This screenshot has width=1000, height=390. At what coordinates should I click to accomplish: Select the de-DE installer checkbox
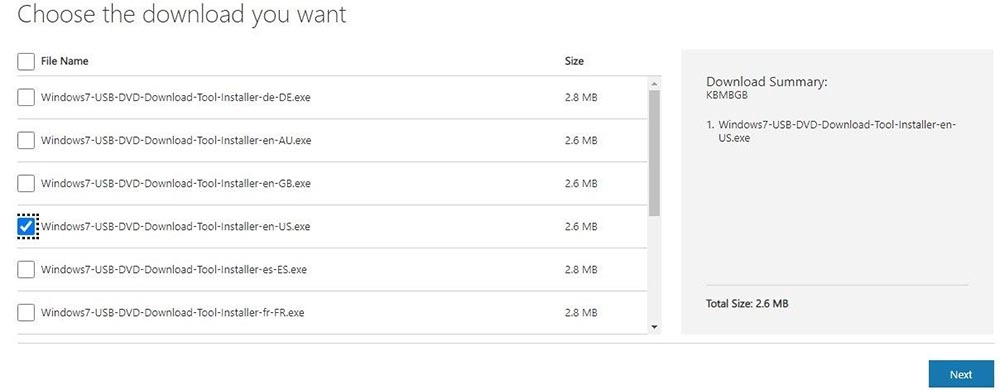point(26,98)
